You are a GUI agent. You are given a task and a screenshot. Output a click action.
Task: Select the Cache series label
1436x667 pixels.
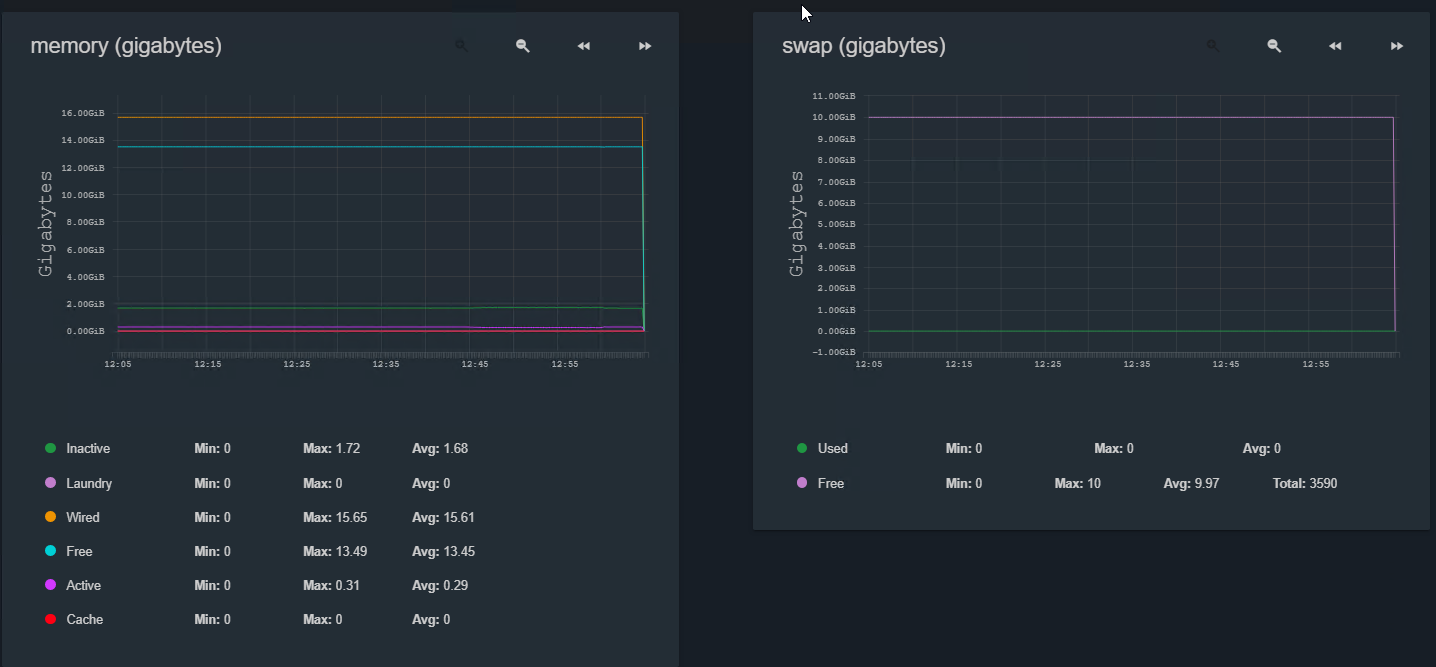tap(85, 619)
